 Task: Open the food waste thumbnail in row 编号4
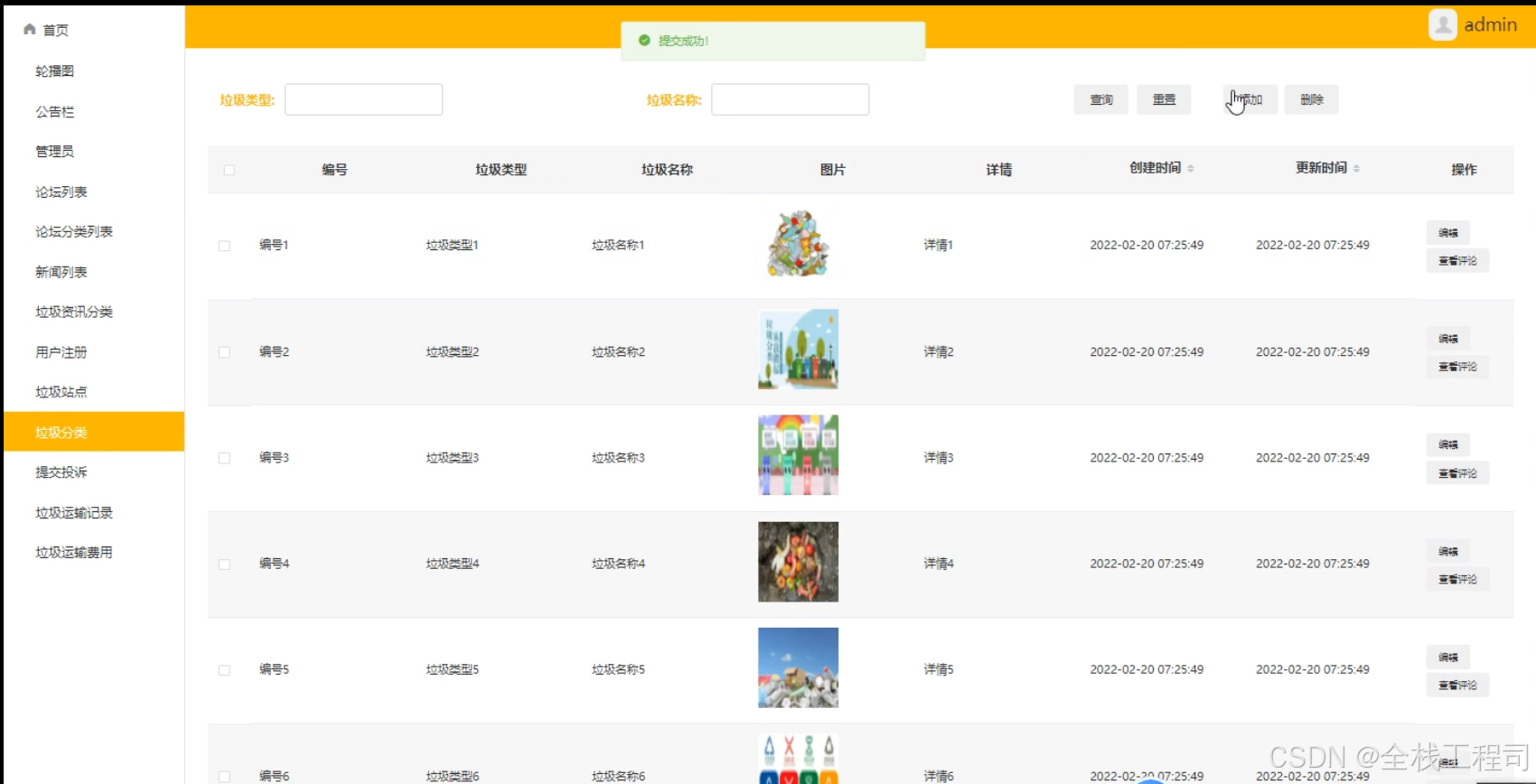coord(798,562)
